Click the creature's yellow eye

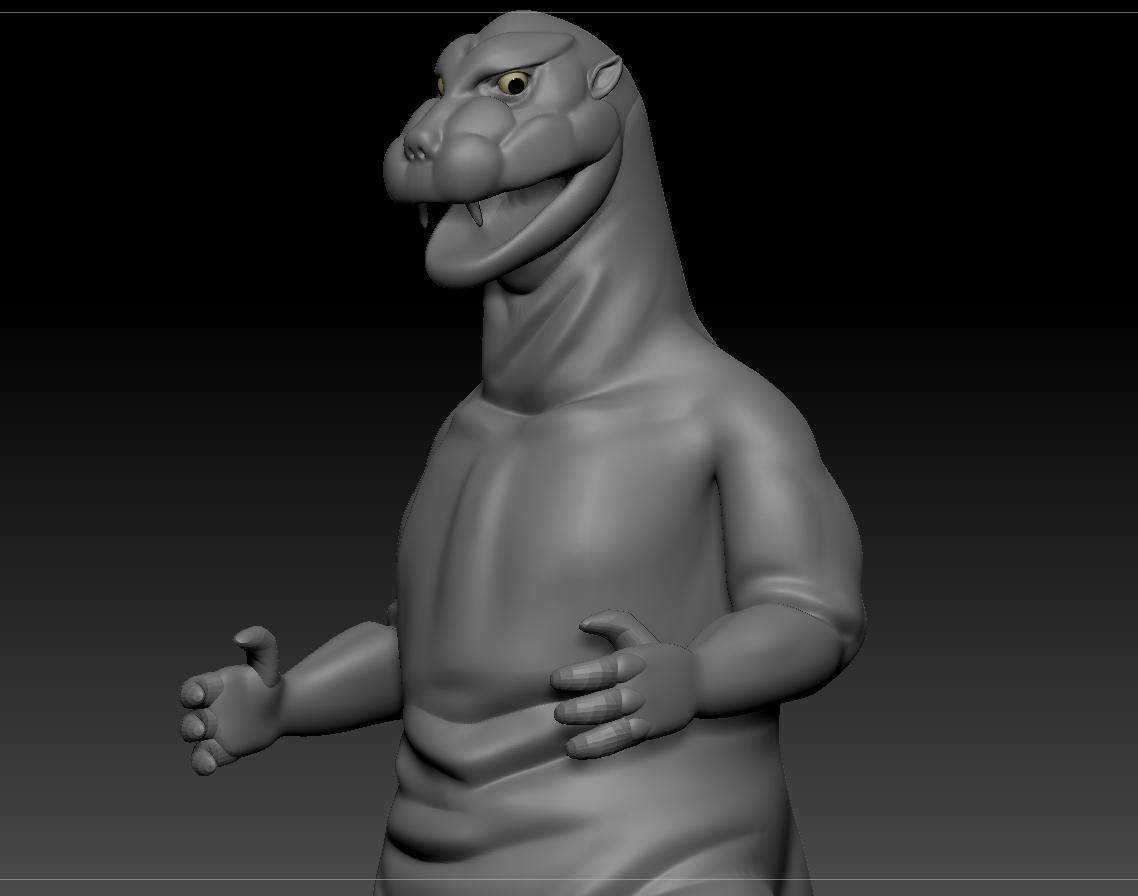513,83
